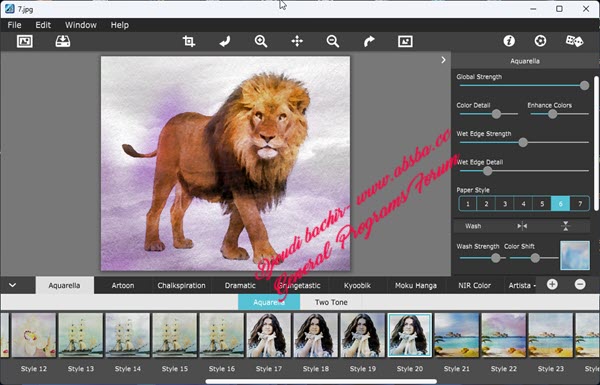Screen dimensions: 600x385
Task: Click the Wash vertical flip icon
Action: (x=566, y=226)
